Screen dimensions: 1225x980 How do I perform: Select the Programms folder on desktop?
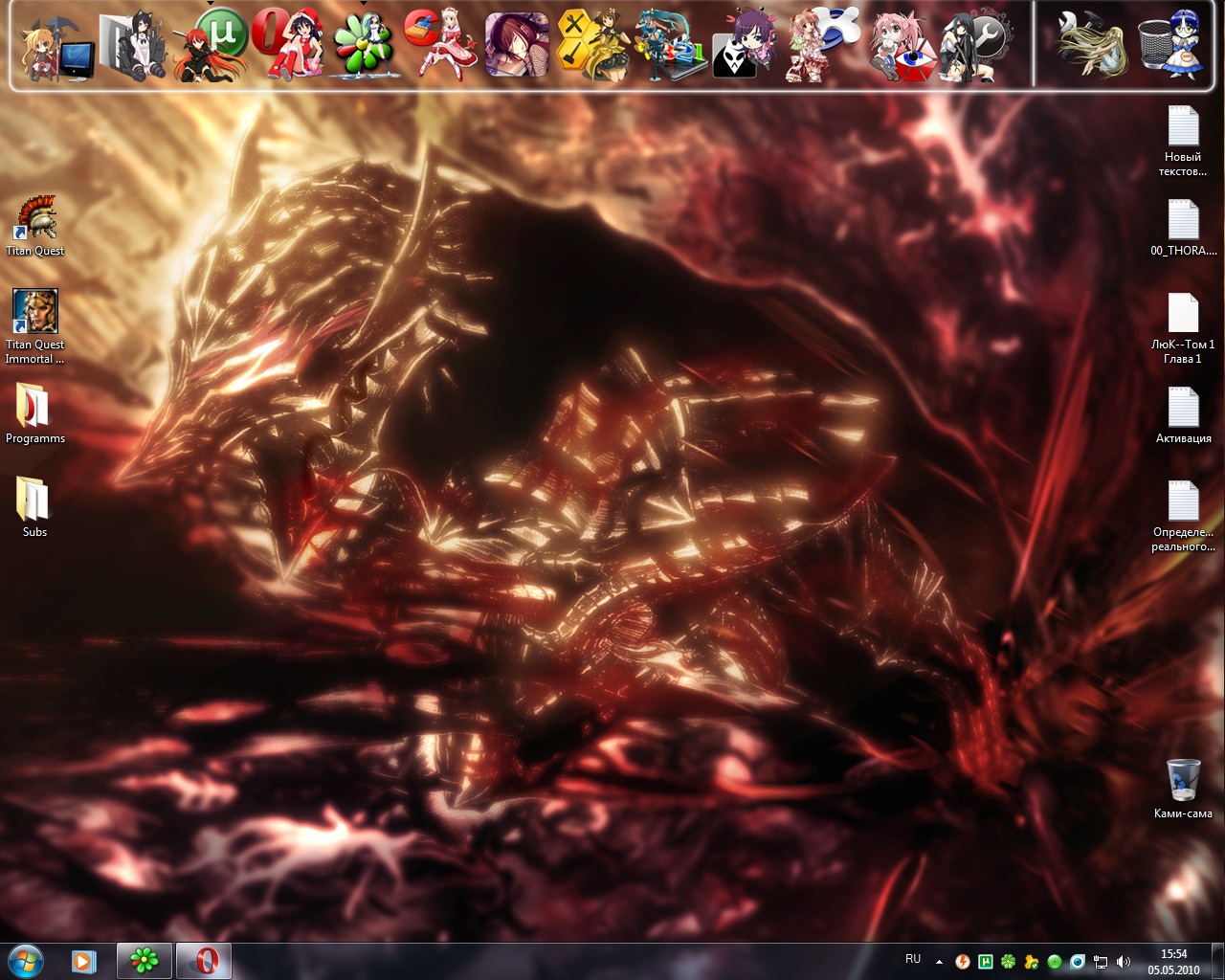35,413
